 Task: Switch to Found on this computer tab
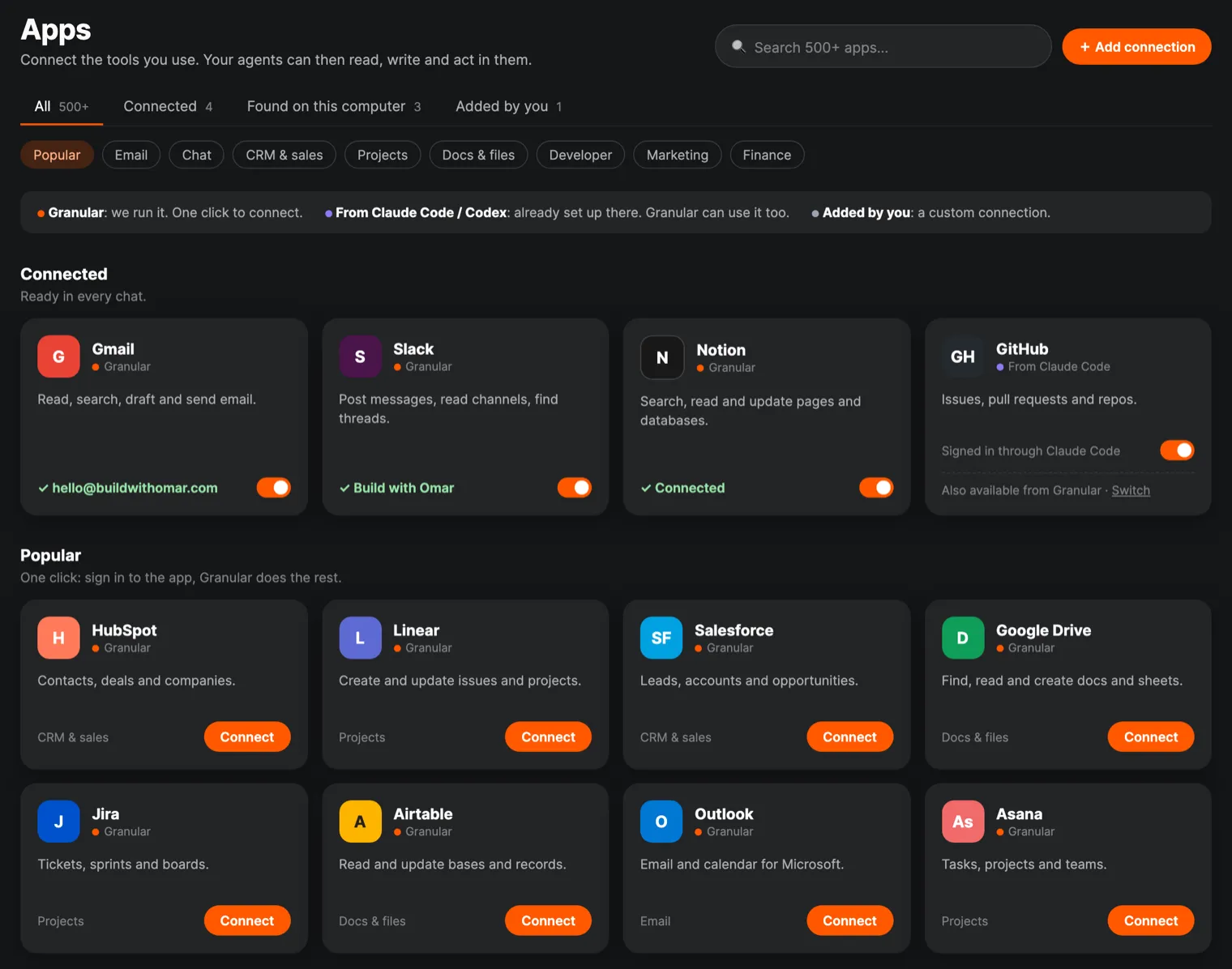pyautogui.click(x=334, y=106)
